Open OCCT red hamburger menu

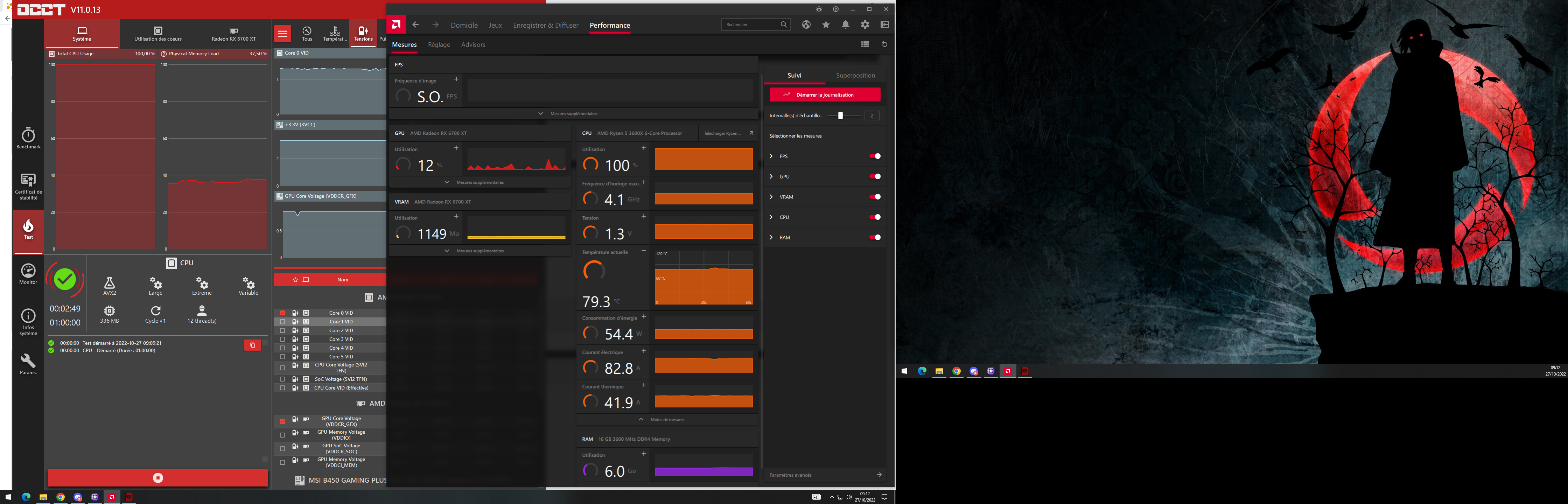[282, 34]
